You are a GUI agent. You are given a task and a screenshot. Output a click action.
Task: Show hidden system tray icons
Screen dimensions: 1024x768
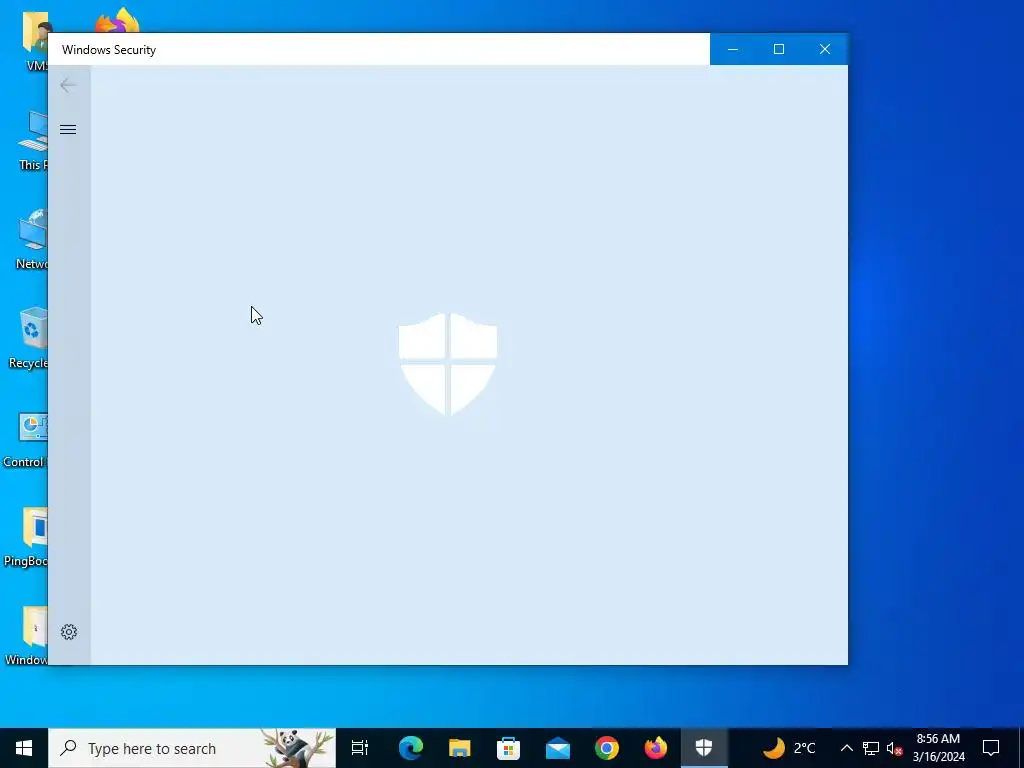[x=846, y=748]
